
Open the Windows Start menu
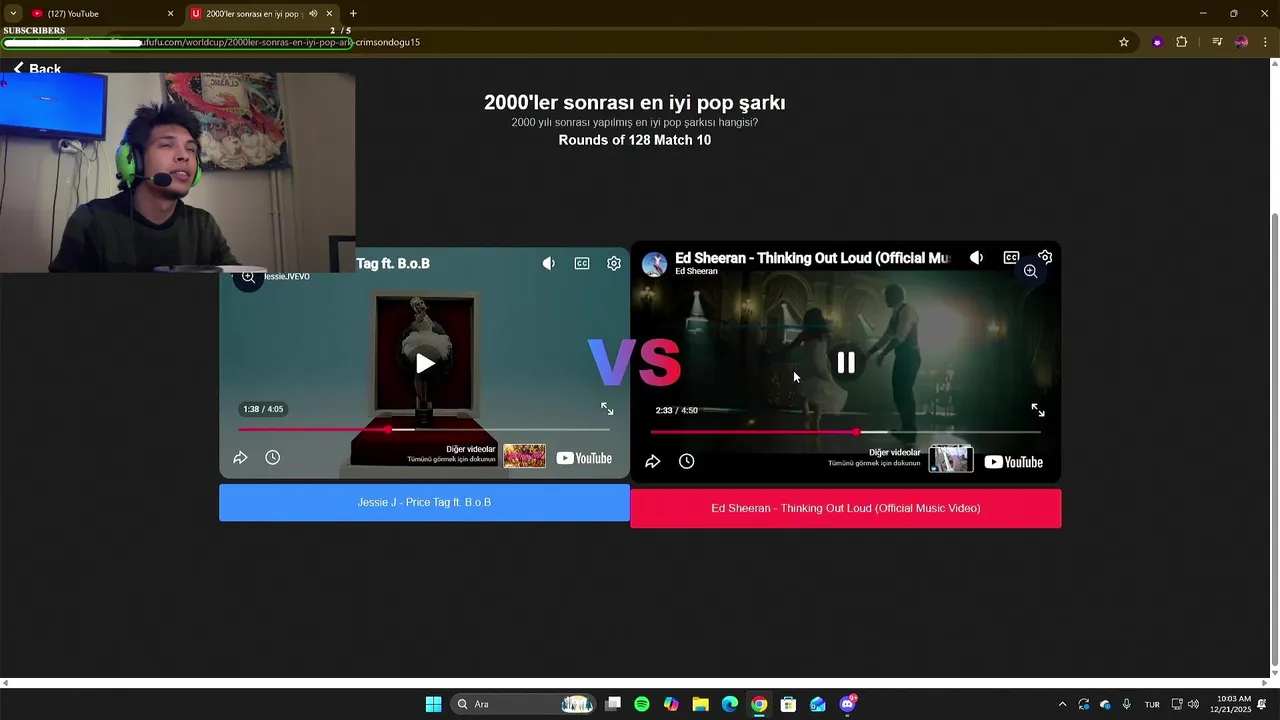pyautogui.click(x=433, y=704)
